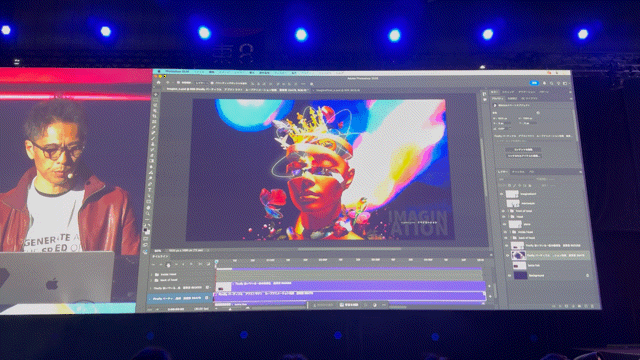Open the Apple menu
640x360 pixels.
pos(160,71)
